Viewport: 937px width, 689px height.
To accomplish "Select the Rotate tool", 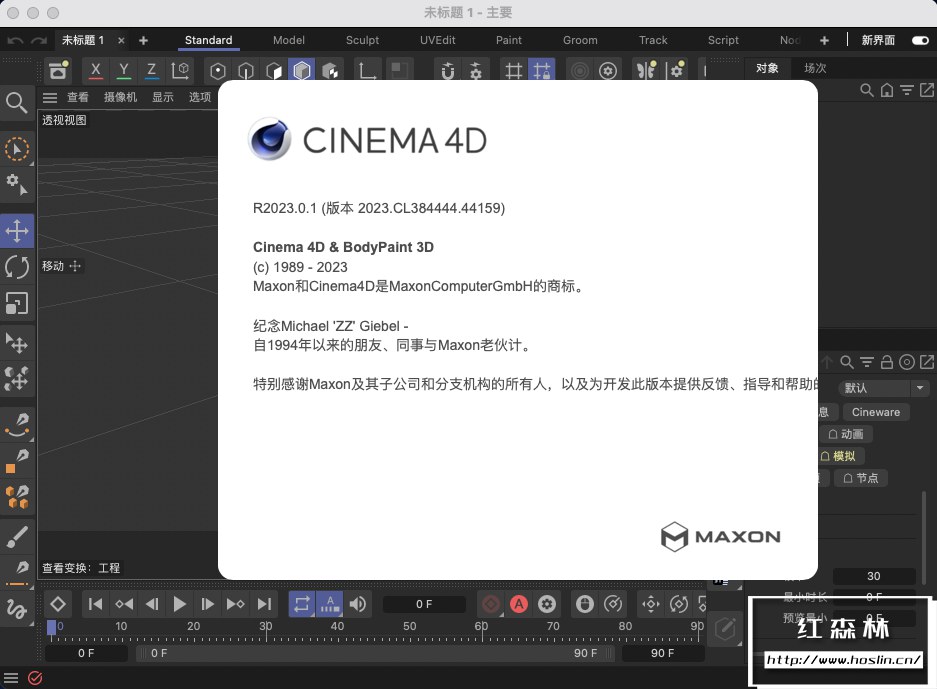I will coord(17,267).
